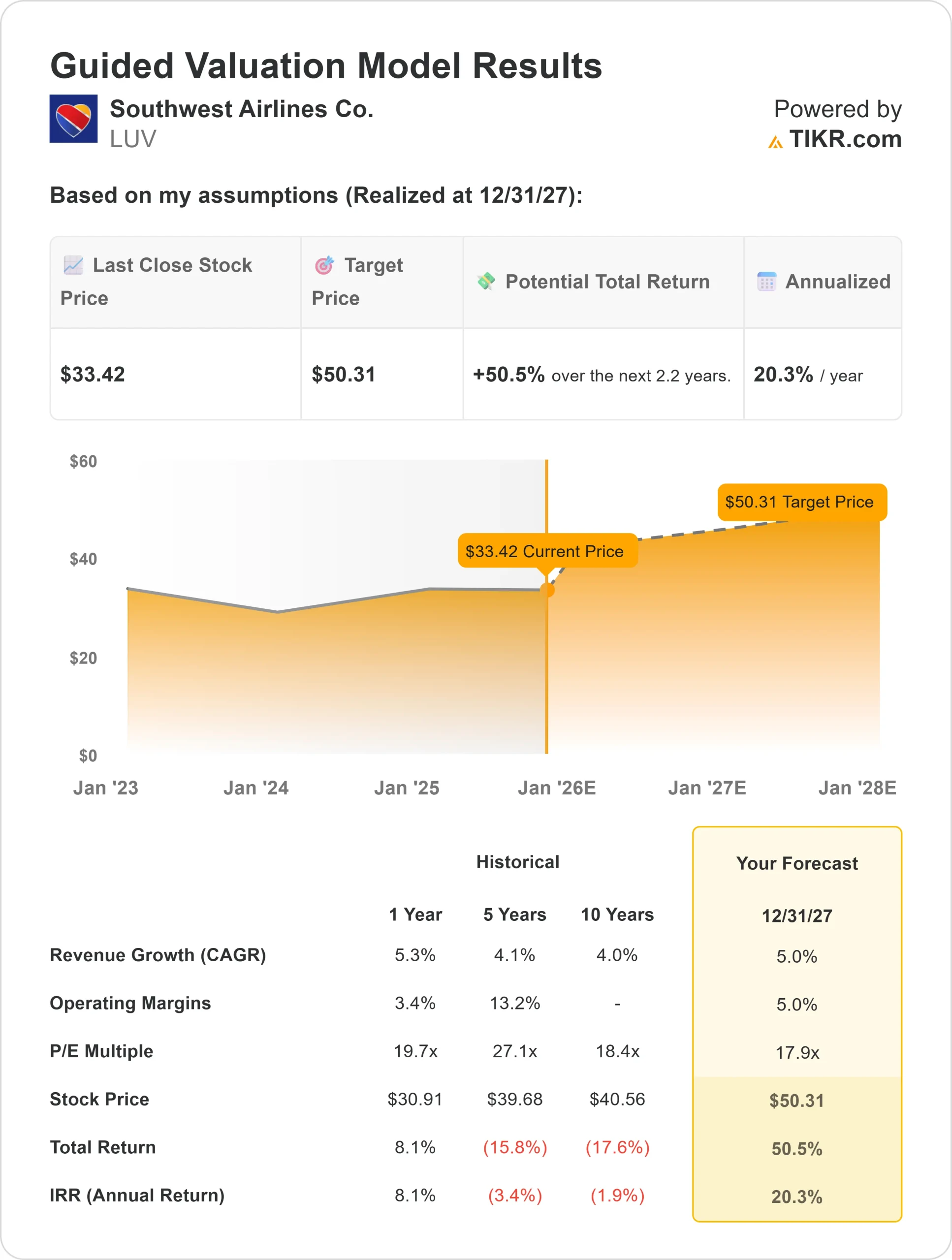
Task: Click the target bullseye icon
Action: coord(324,265)
